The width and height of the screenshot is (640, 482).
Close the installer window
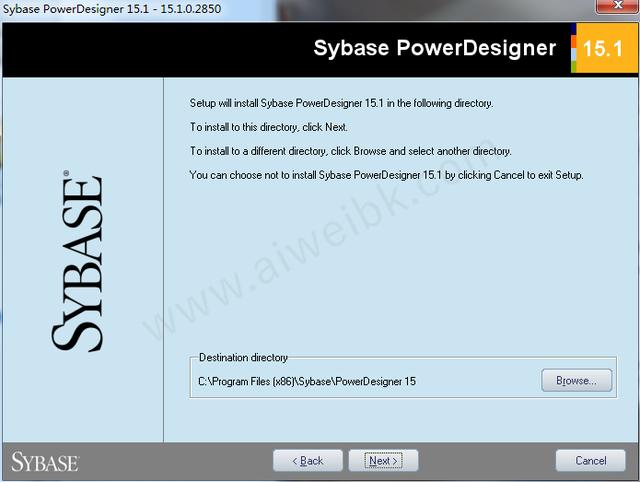[x=618, y=6]
